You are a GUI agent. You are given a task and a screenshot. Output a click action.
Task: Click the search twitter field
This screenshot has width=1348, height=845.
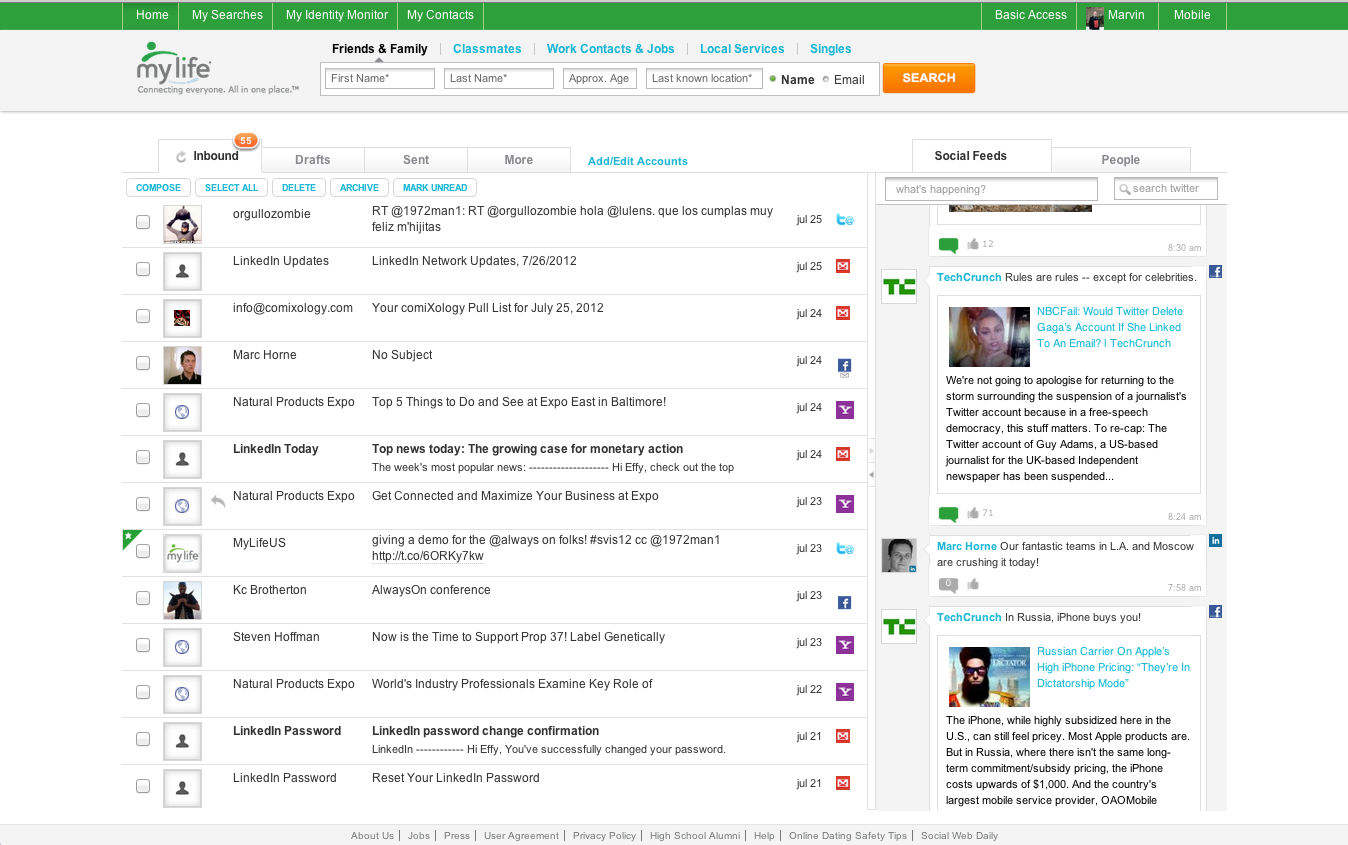[x=1166, y=189]
